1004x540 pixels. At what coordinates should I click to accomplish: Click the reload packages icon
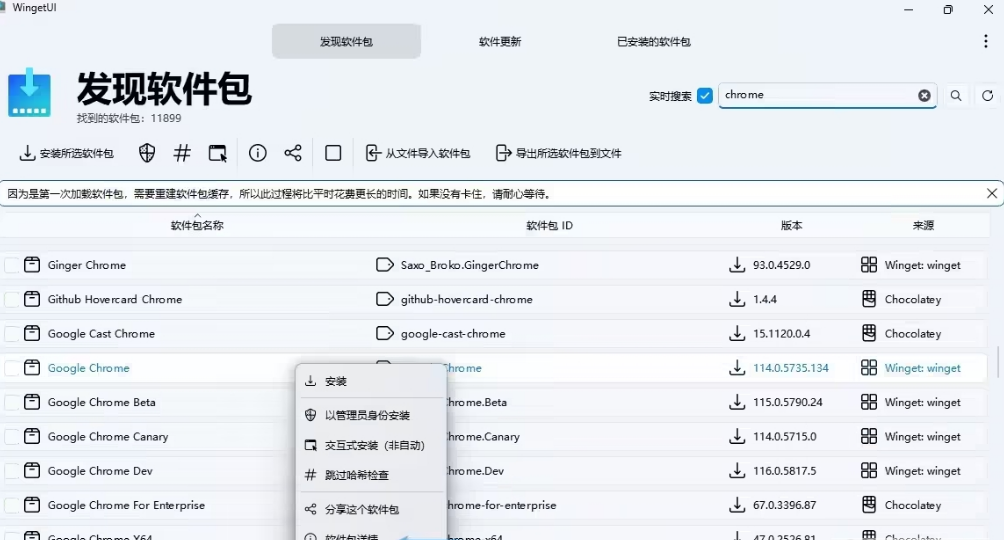pos(987,95)
